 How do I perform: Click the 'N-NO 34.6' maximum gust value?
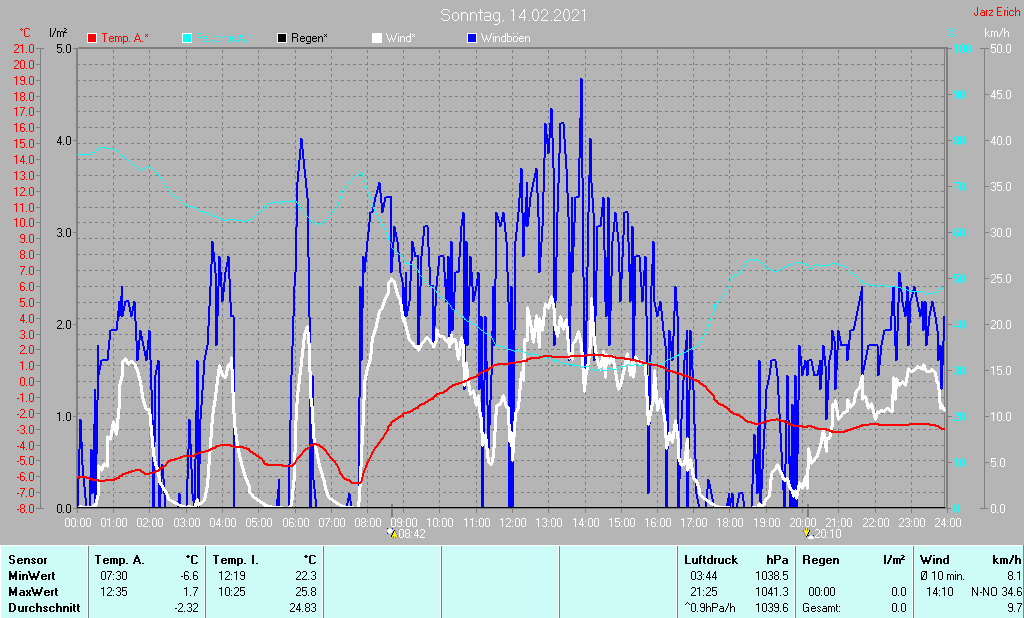point(996,592)
